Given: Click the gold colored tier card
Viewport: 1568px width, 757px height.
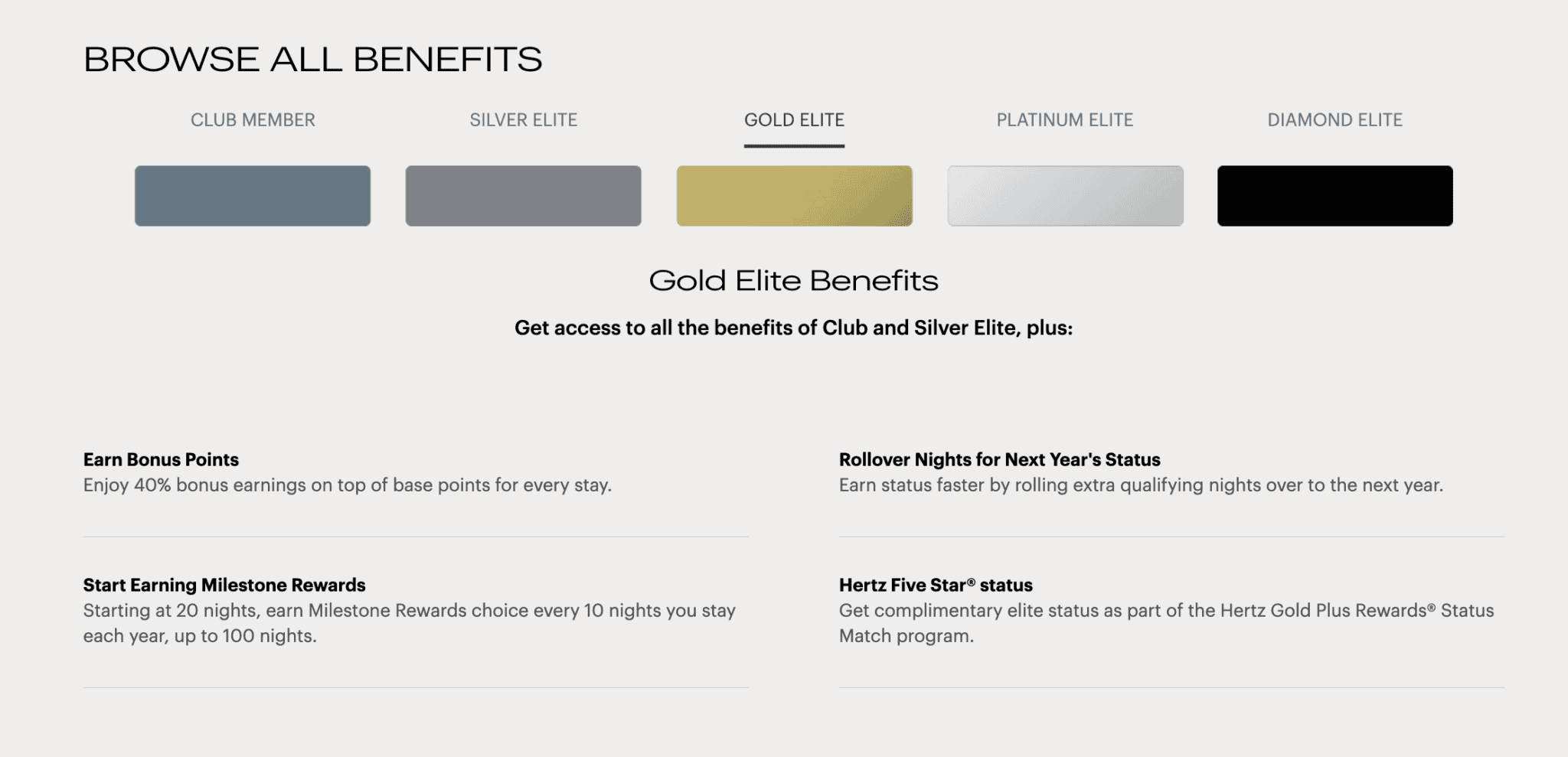Looking at the screenshot, I should [x=794, y=195].
